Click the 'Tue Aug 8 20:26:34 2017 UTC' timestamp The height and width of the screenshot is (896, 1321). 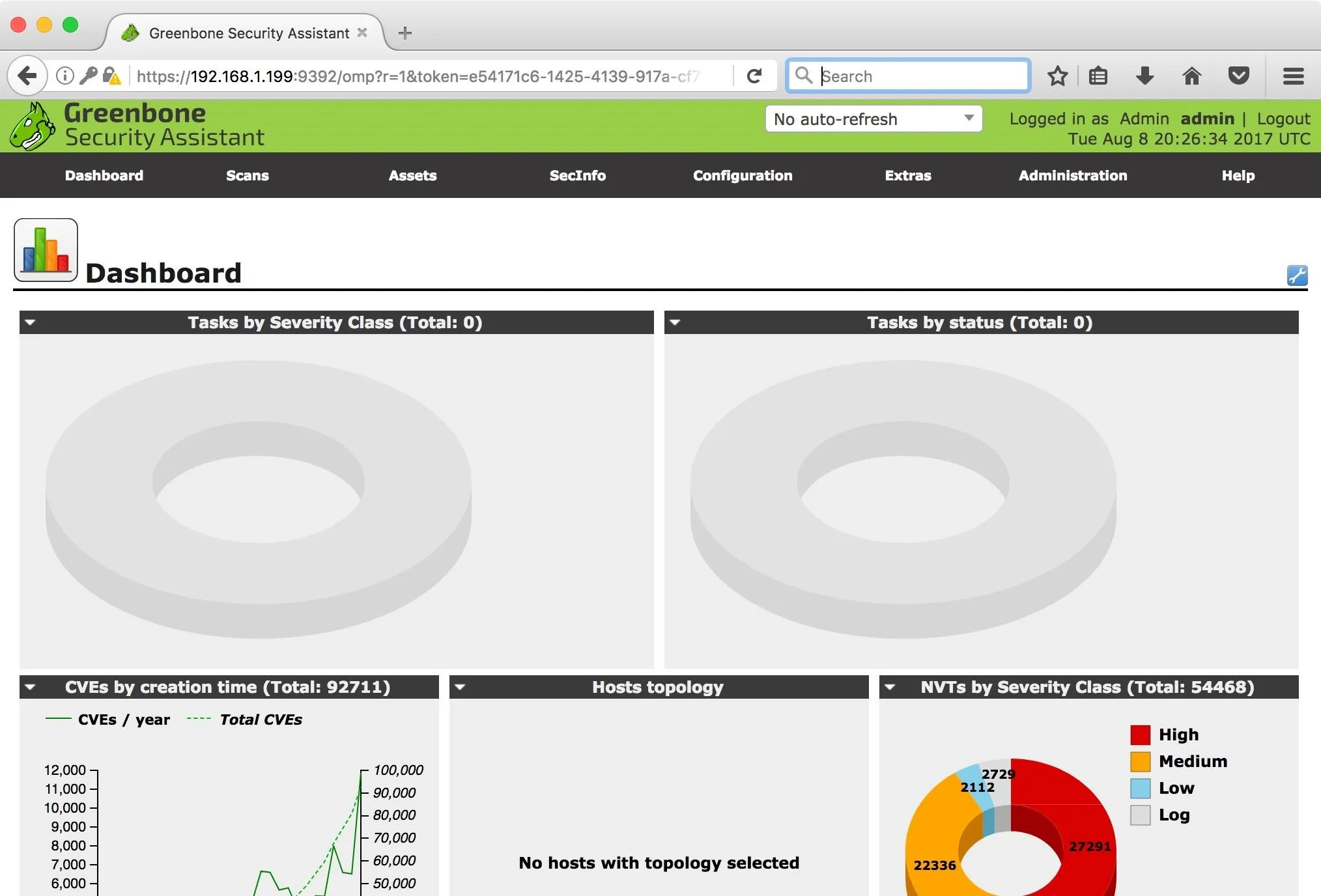point(1189,139)
